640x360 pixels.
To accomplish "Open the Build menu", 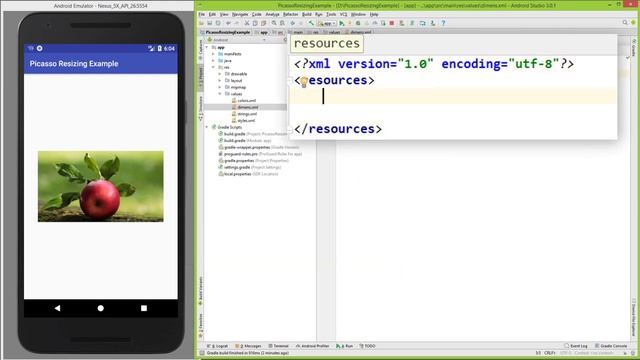I will coord(307,14).
